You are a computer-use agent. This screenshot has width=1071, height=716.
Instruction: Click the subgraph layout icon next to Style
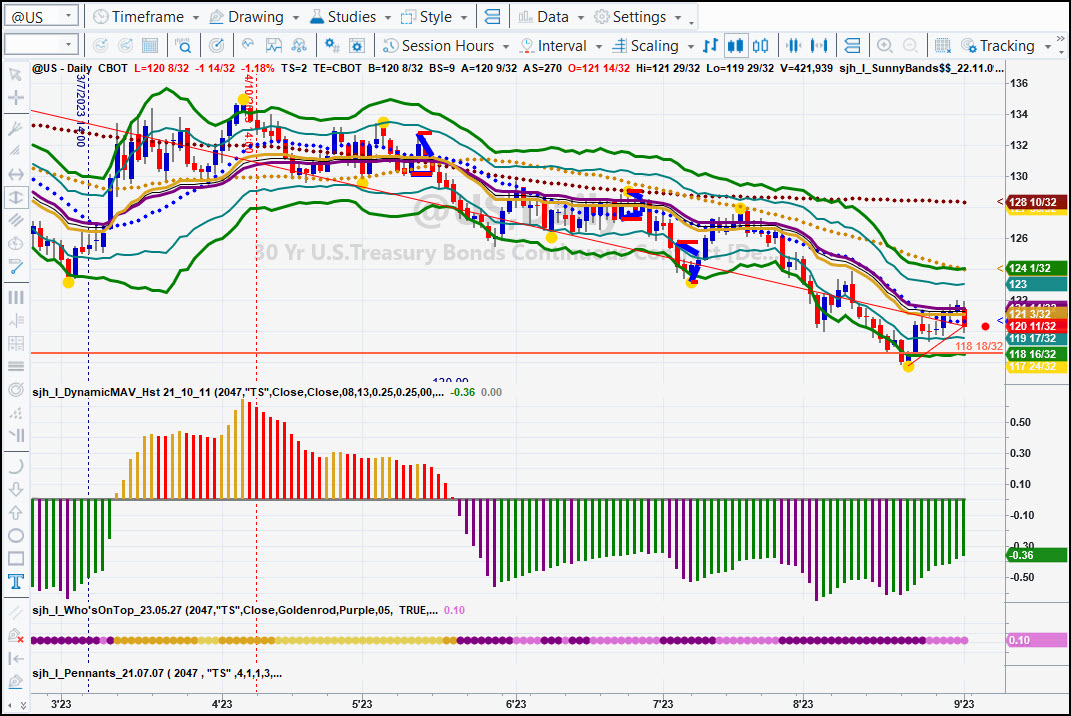click(492, 16)
